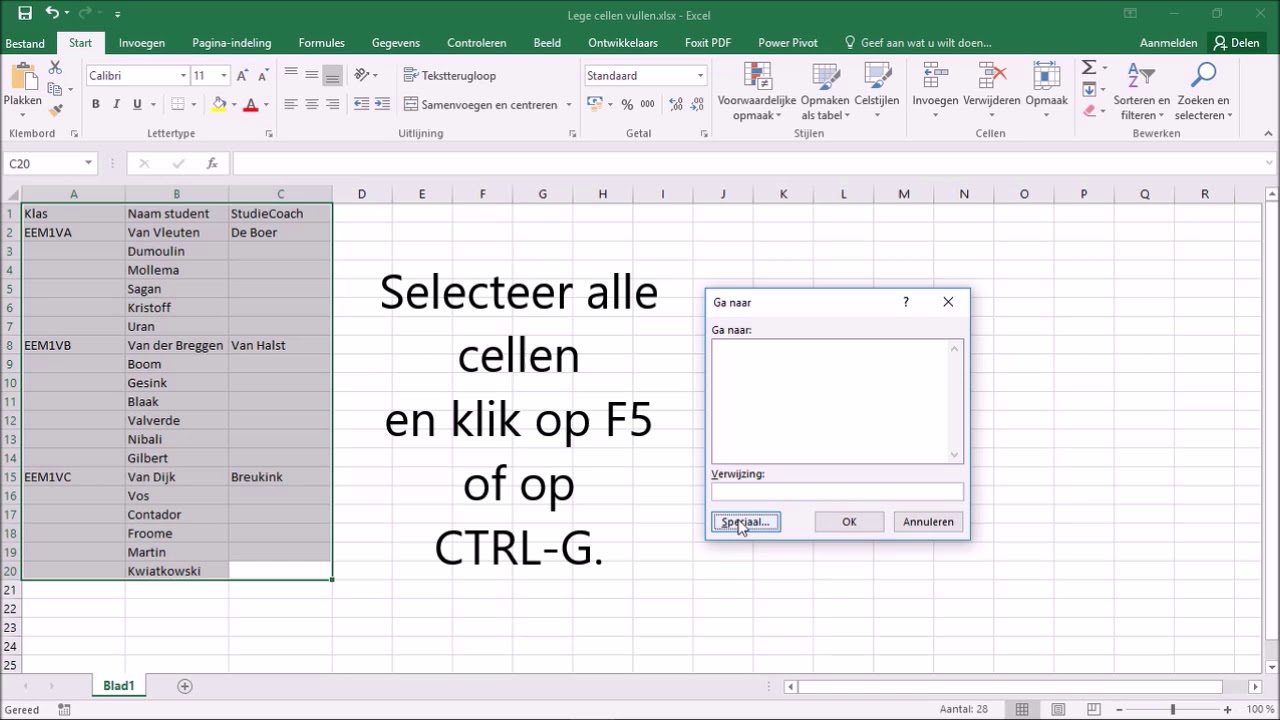This screenshot has width=1280, height=720.
Task: Toggle Bold formatting
Action: (95, 104)
